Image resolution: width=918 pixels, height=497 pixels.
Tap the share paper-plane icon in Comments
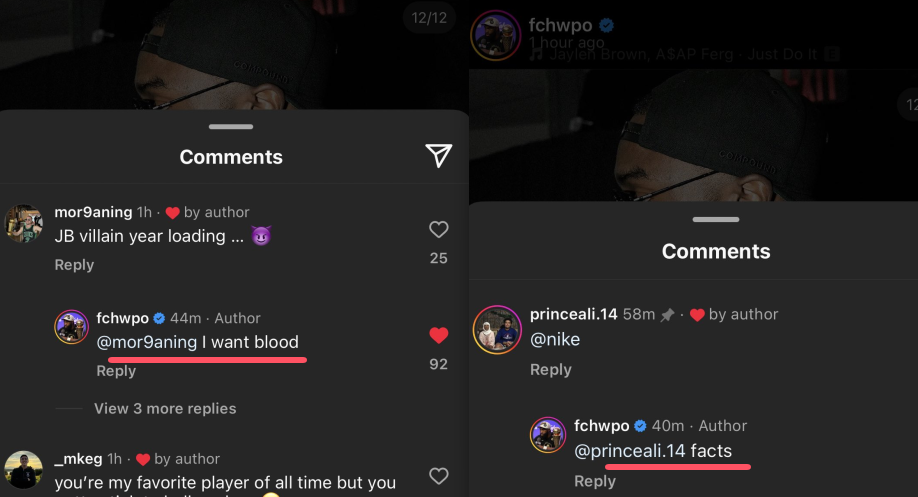[438, 155]
